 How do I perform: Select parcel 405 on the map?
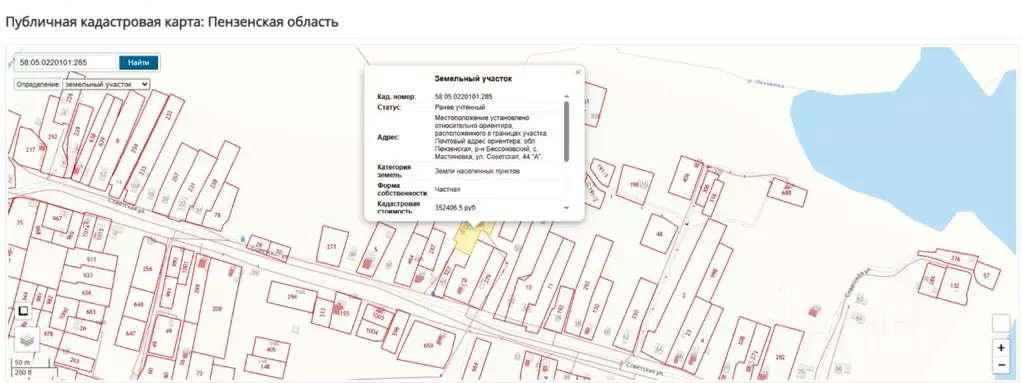[271, 348]
